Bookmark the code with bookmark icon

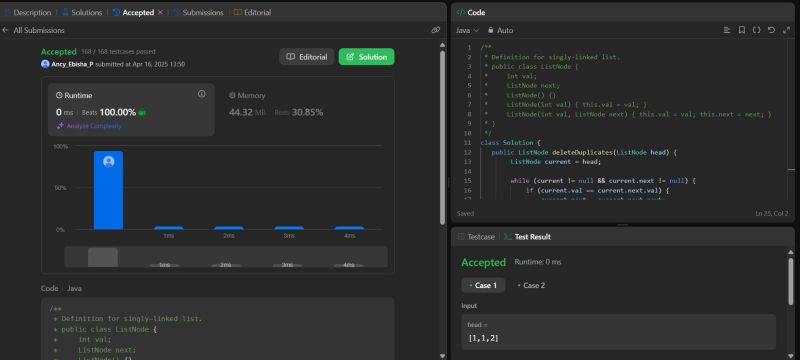[x=742, y=30]
